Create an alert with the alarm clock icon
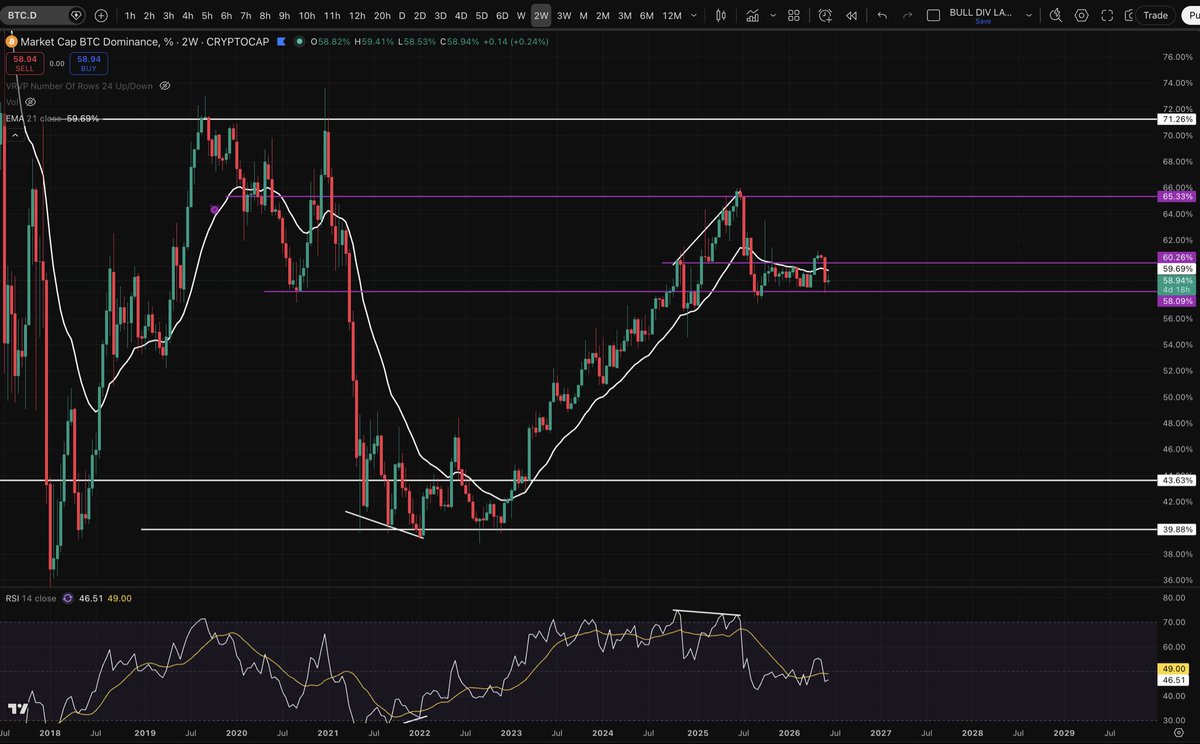The image size is (1200, 744). click(825, 15)
